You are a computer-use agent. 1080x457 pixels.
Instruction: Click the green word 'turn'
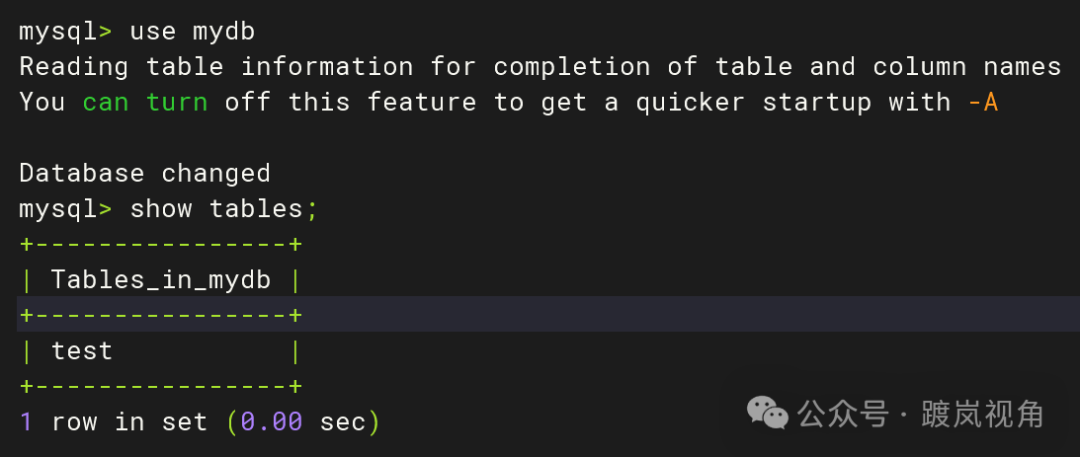(176, 102)
